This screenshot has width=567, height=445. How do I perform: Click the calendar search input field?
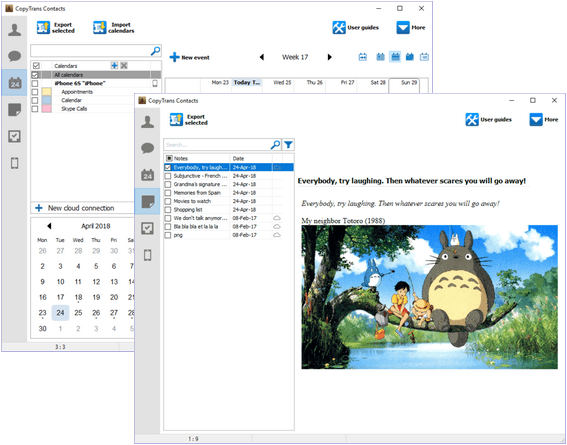click(90, 51)
